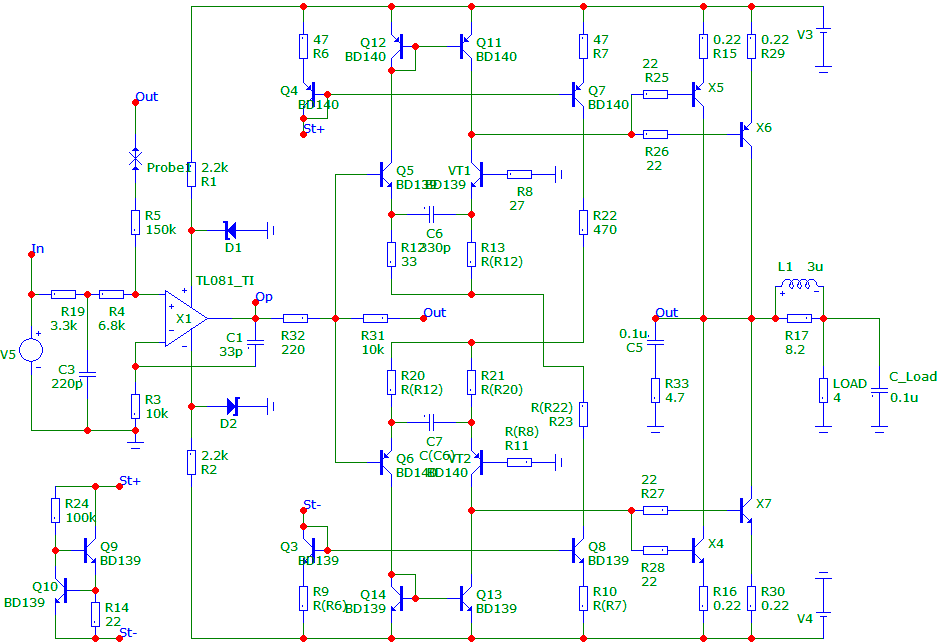The image size is (940, 644).
Task: Click resistor R31 body
Action: click(375, 318)
